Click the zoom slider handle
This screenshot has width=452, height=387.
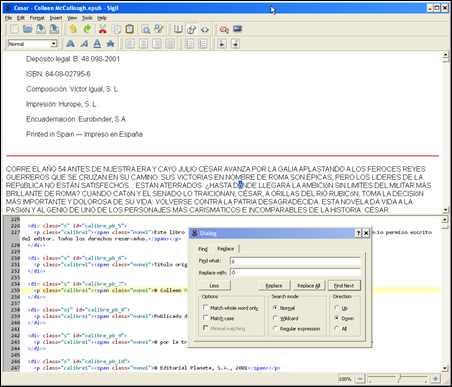point(399,378)
